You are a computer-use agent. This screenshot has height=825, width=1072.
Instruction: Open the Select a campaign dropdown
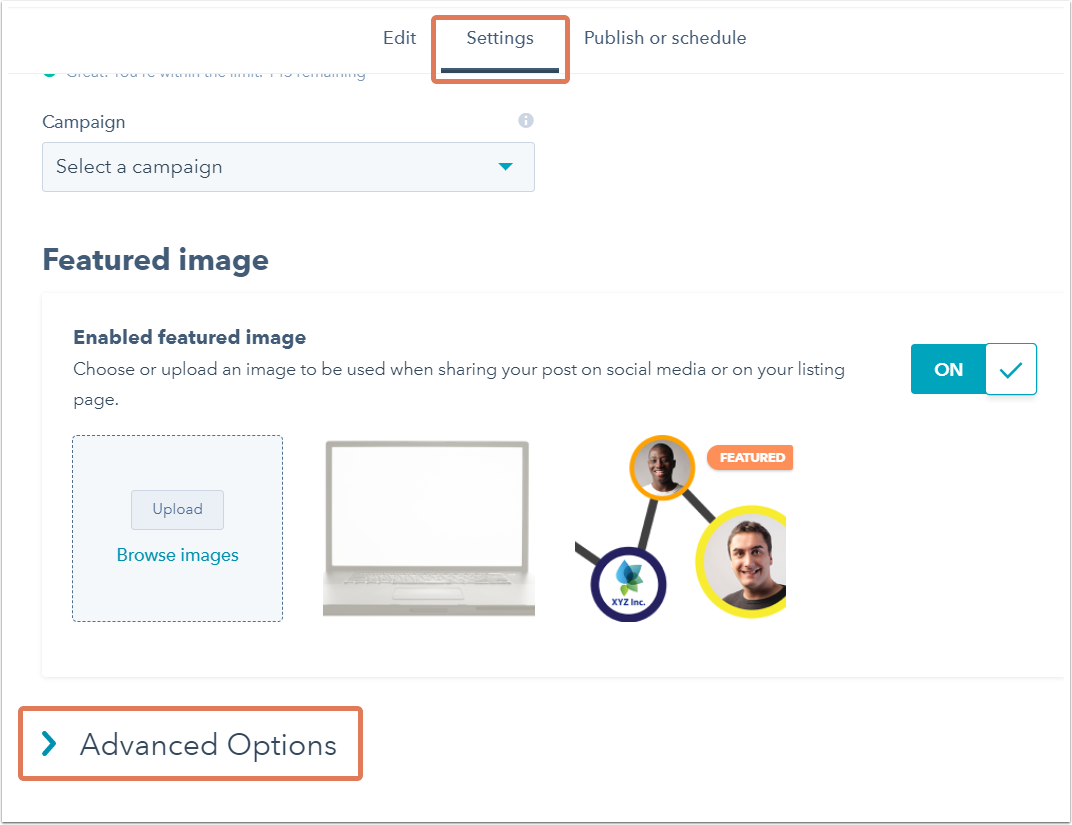click(288, 167)
